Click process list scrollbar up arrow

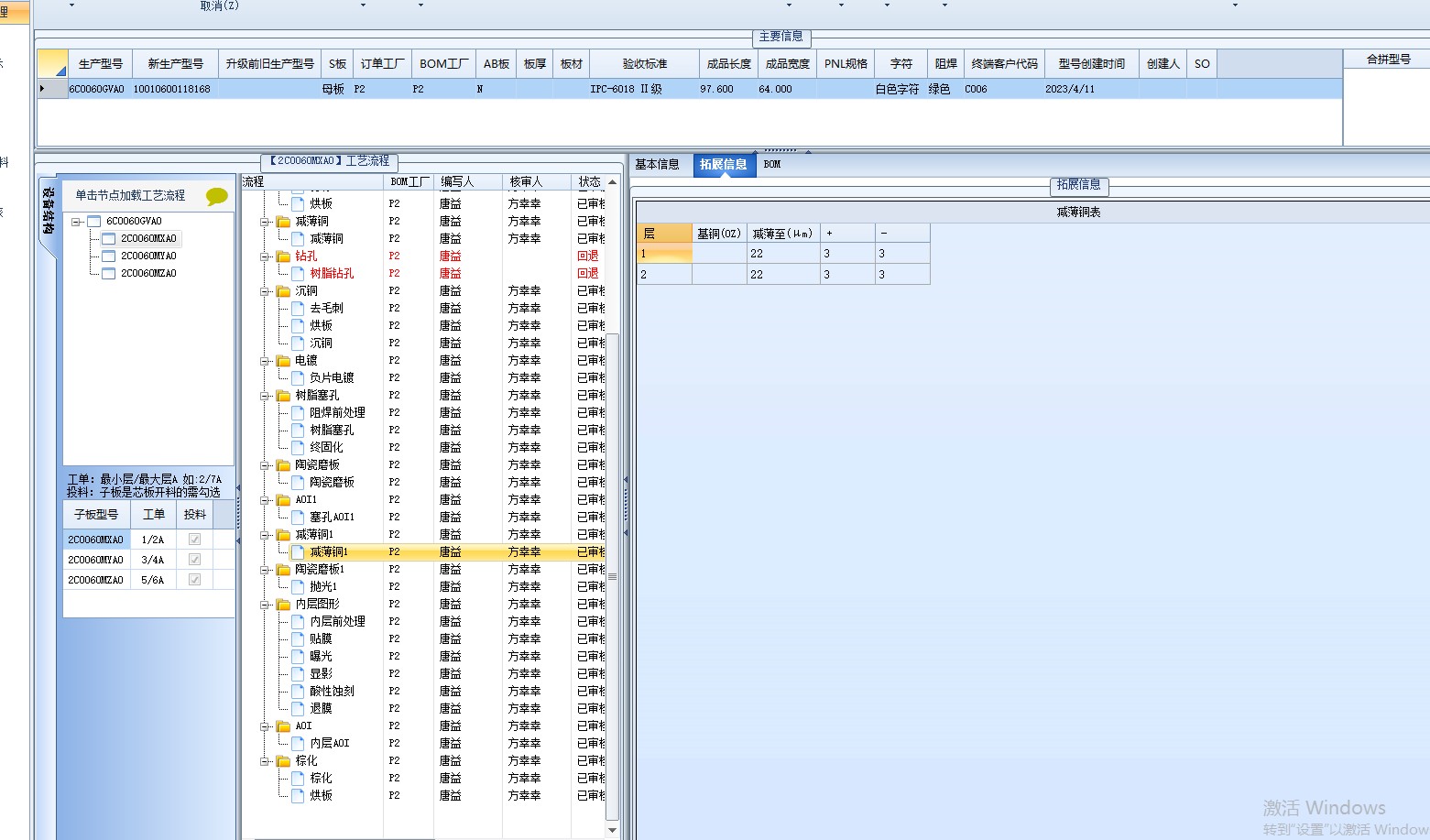point(613,182)
